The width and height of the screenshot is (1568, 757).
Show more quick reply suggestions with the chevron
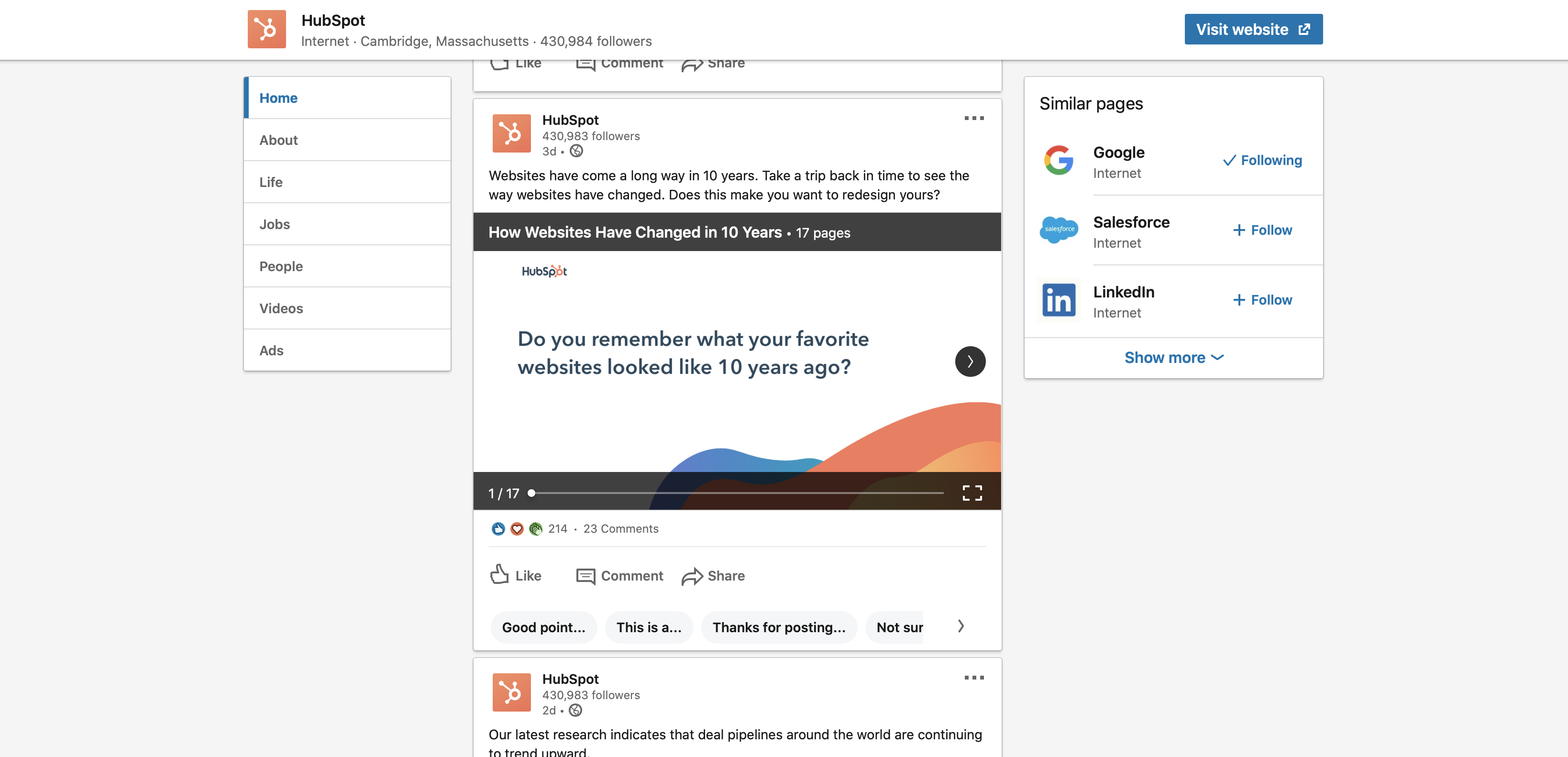click(x=961, y=626)
